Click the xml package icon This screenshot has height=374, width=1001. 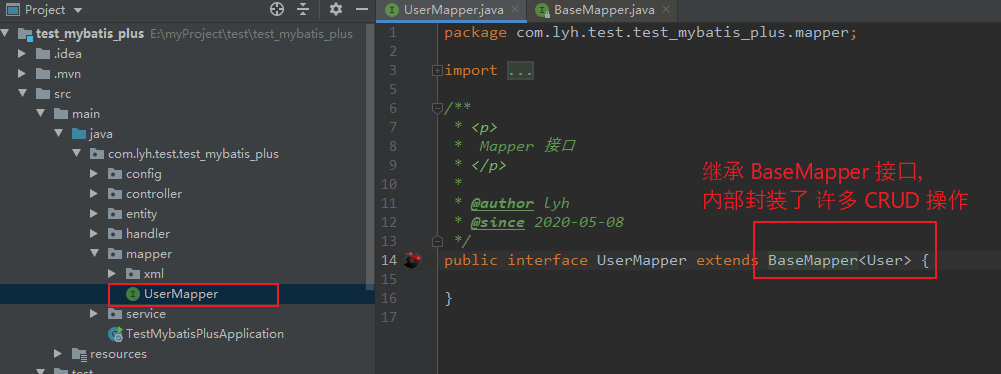click(x=133, y=274)
